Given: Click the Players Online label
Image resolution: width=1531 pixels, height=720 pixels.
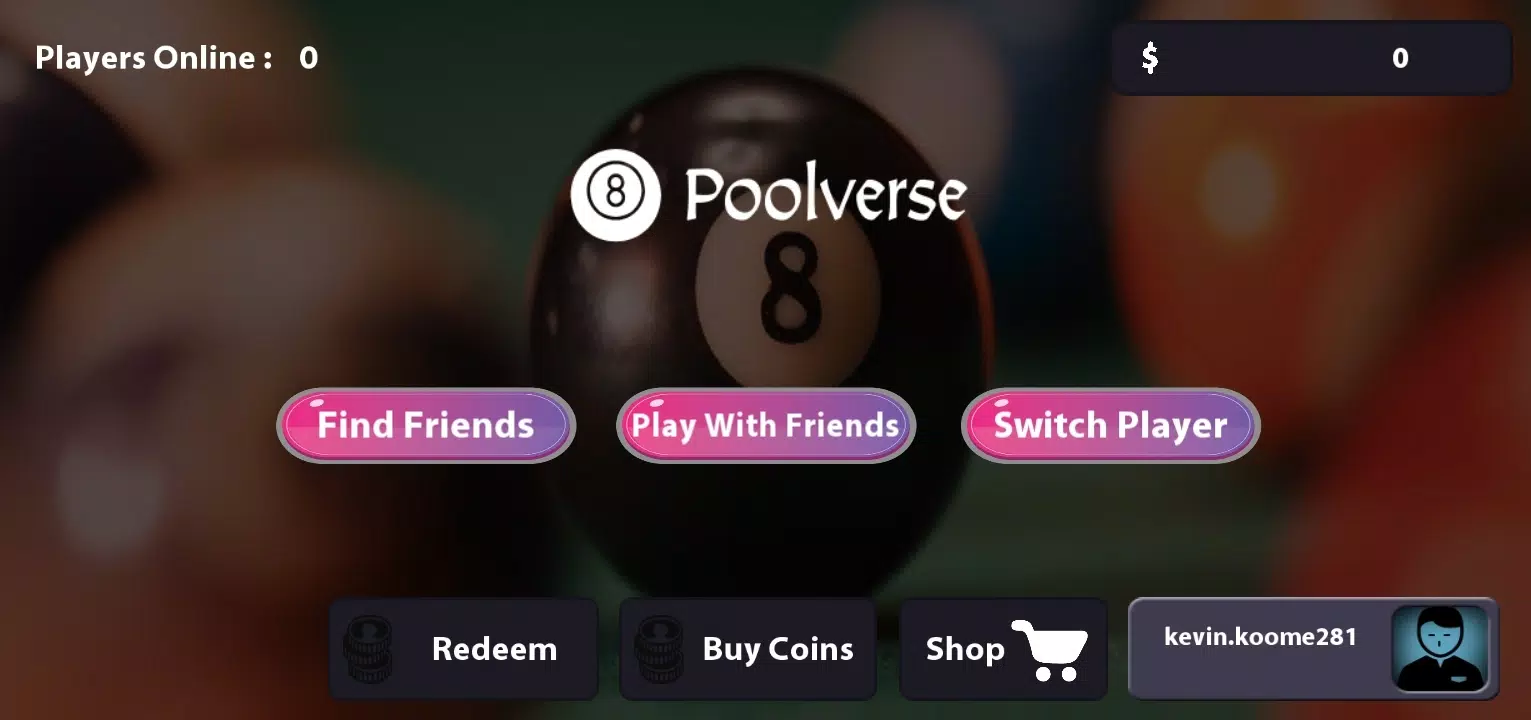Looking at the screenshot, I should 154,58.
